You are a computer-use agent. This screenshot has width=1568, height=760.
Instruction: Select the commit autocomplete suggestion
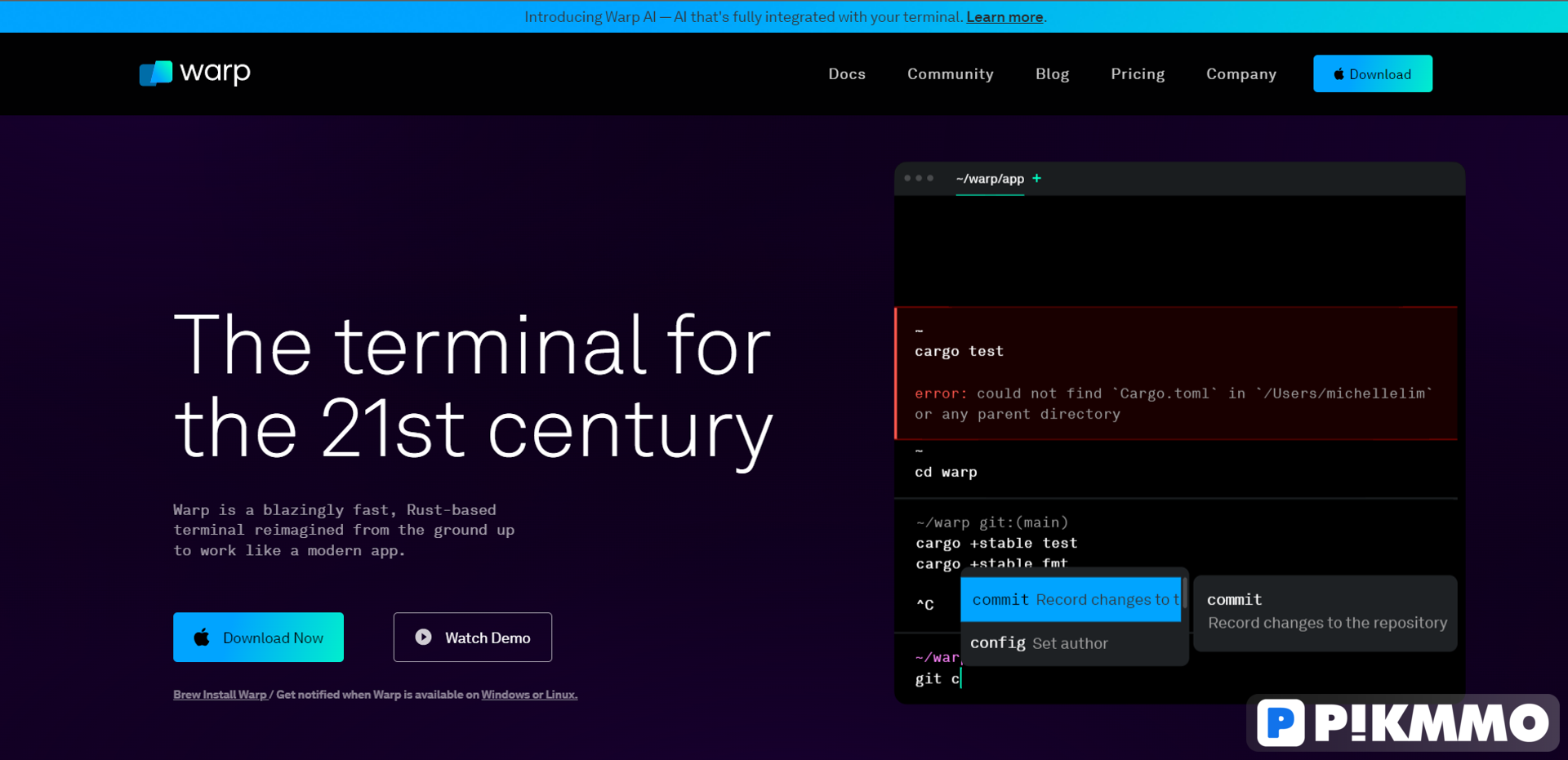point(1071,599)
